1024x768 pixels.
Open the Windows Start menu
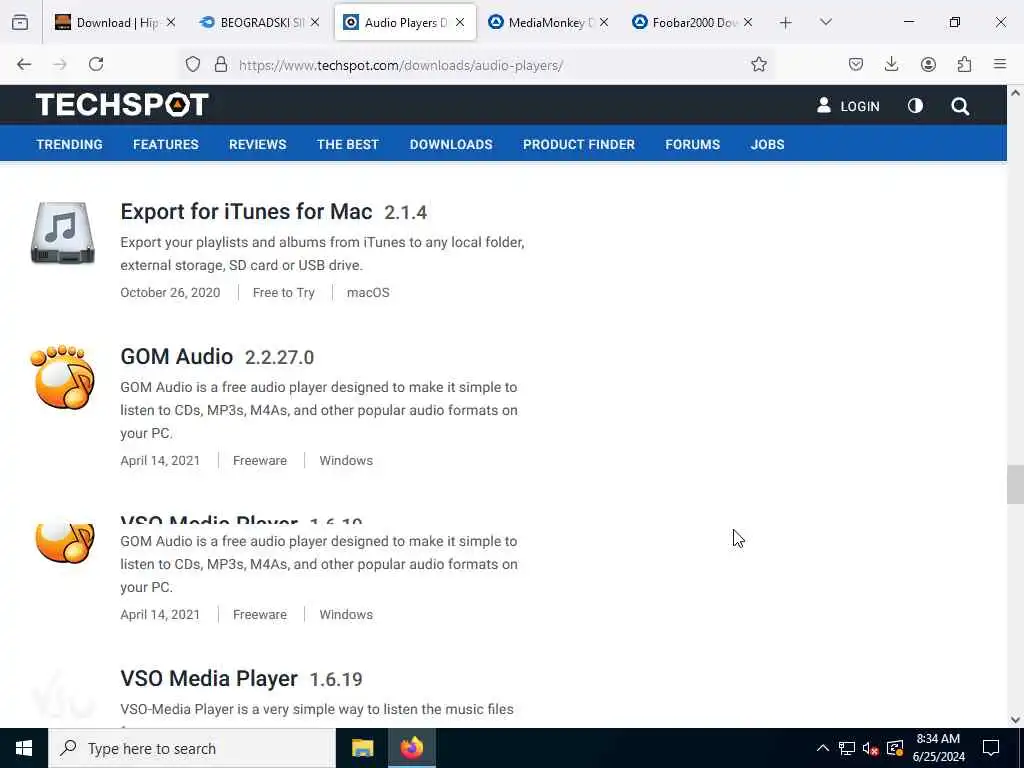(24, 748)
